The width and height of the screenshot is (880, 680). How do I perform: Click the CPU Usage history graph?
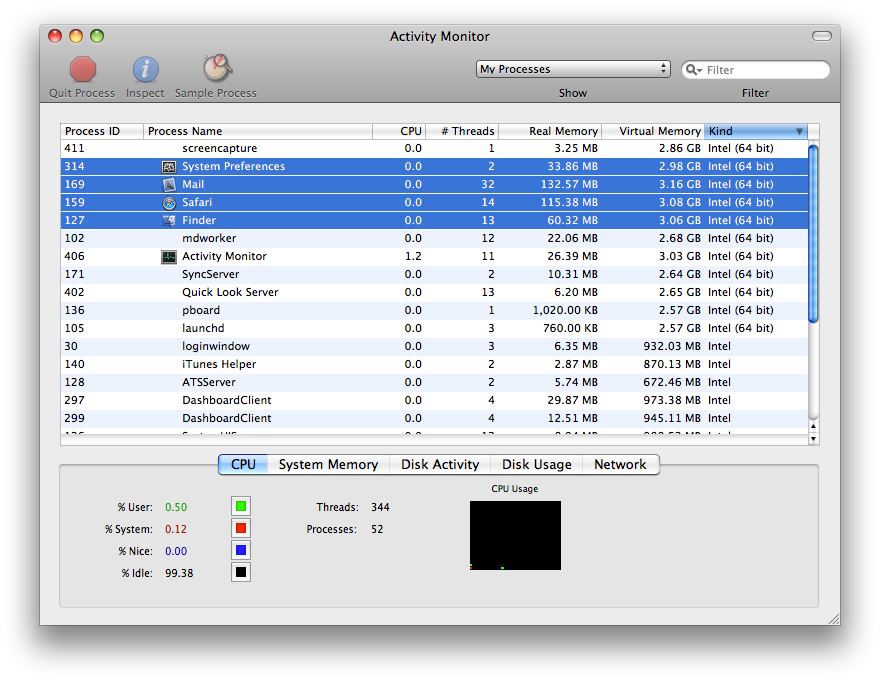pos(515,535)
